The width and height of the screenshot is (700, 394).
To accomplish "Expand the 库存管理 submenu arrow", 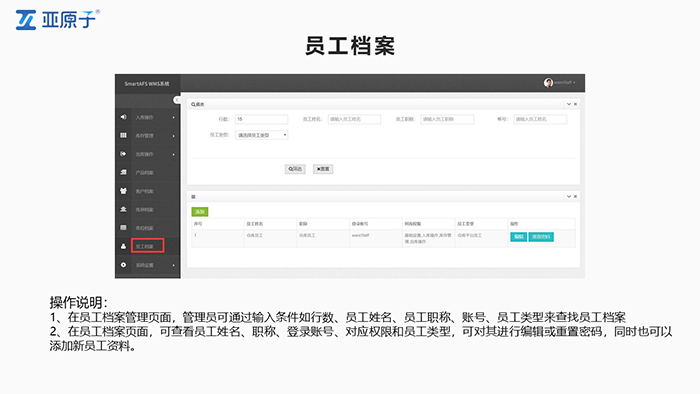I will pyautogui.click(x=174, y=136).
